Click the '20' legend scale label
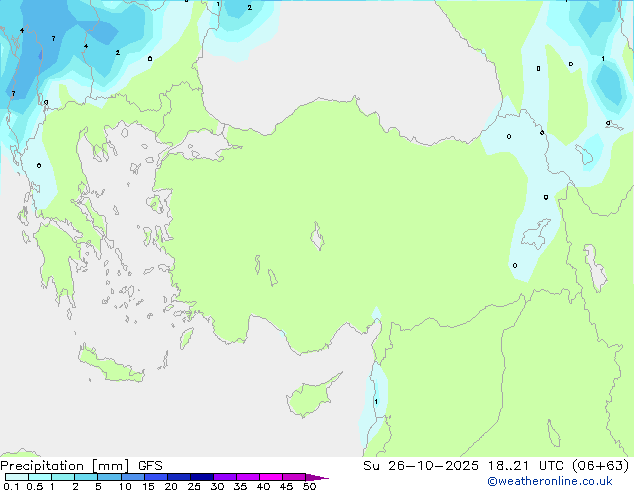 click(171, 486)
